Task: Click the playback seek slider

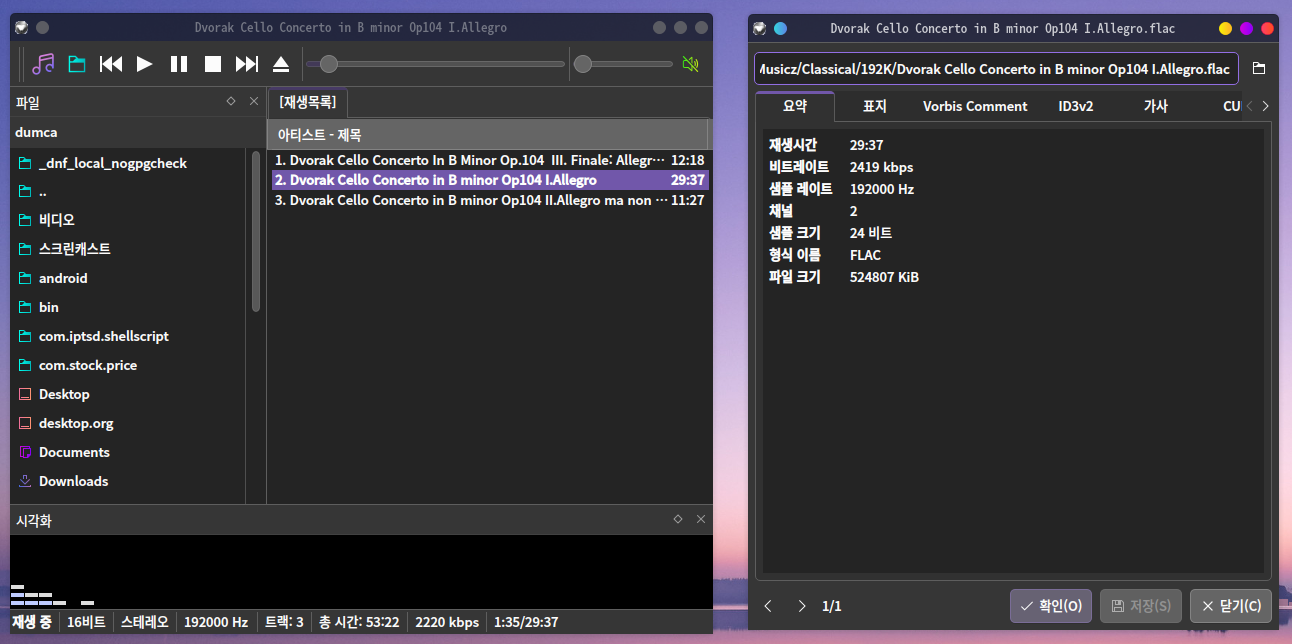Action: [x=435, y=65]
